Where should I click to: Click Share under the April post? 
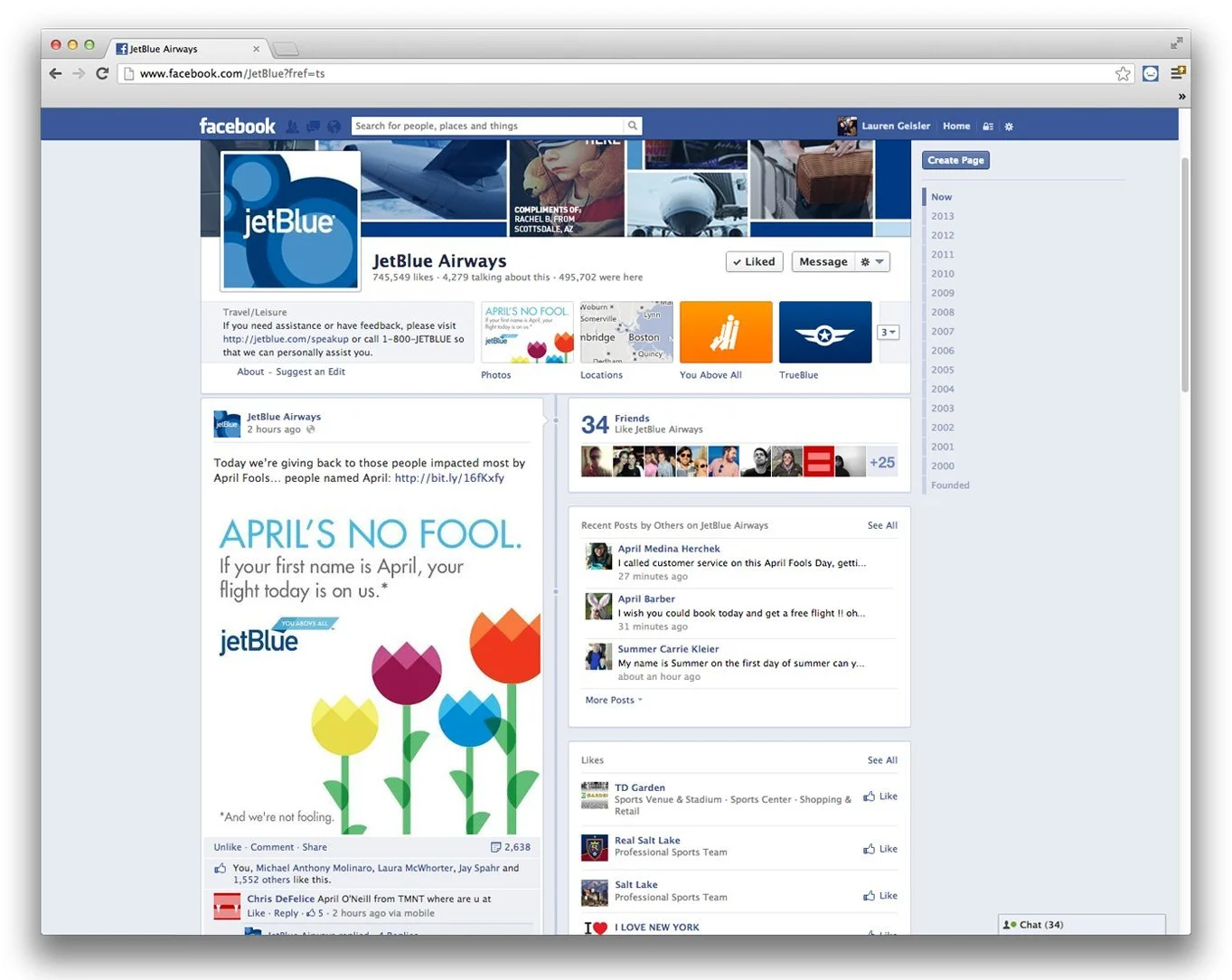[x=315, y=847]
